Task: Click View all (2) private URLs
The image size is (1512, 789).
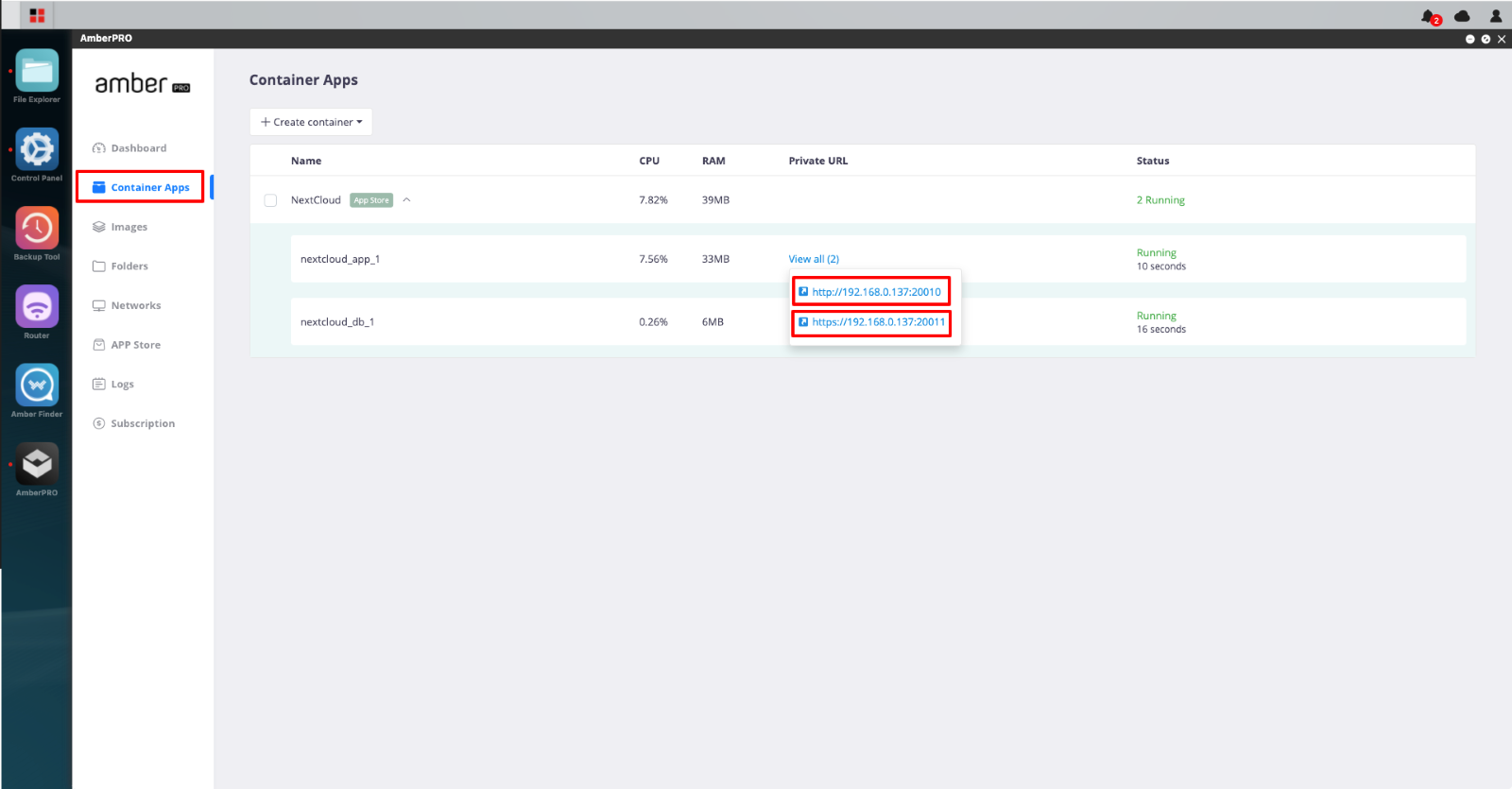Action: coord(814,259)
